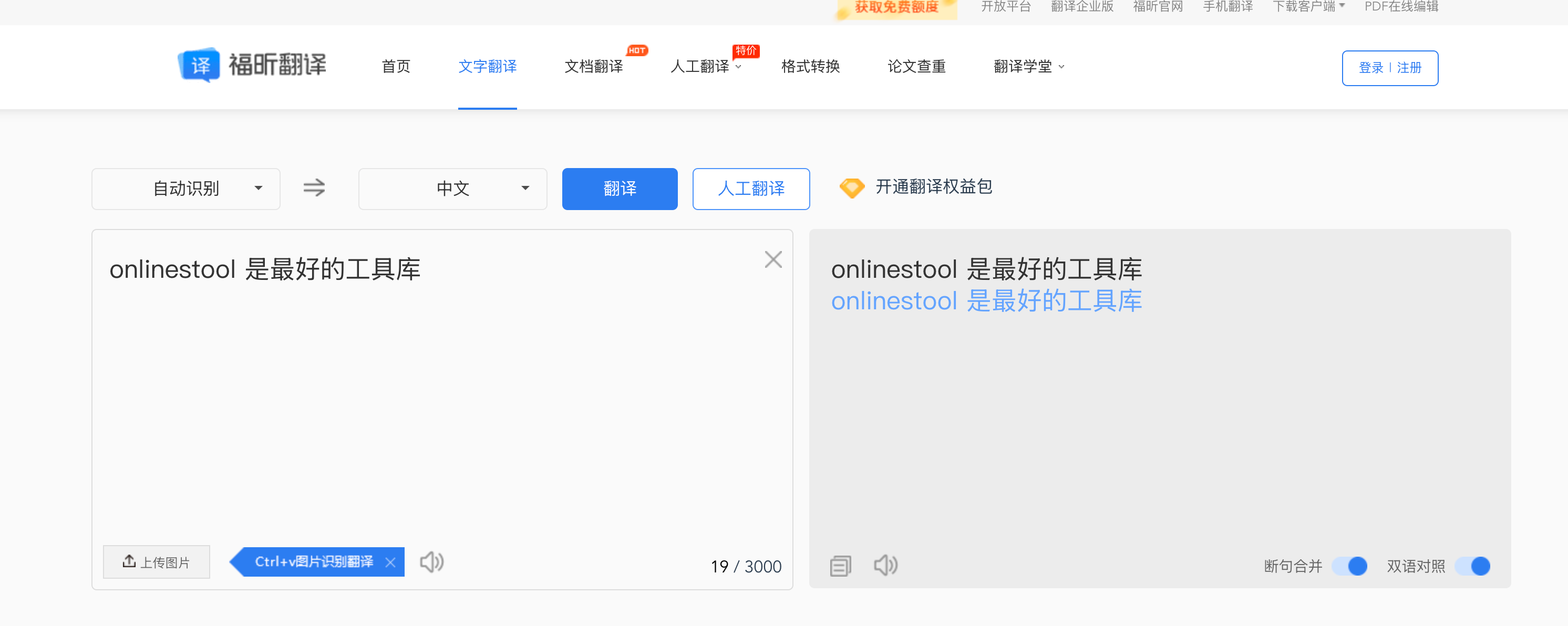The image size is (1568, 626).
Task: Open the 文档翻译 tab
Action: coord(593,66)
